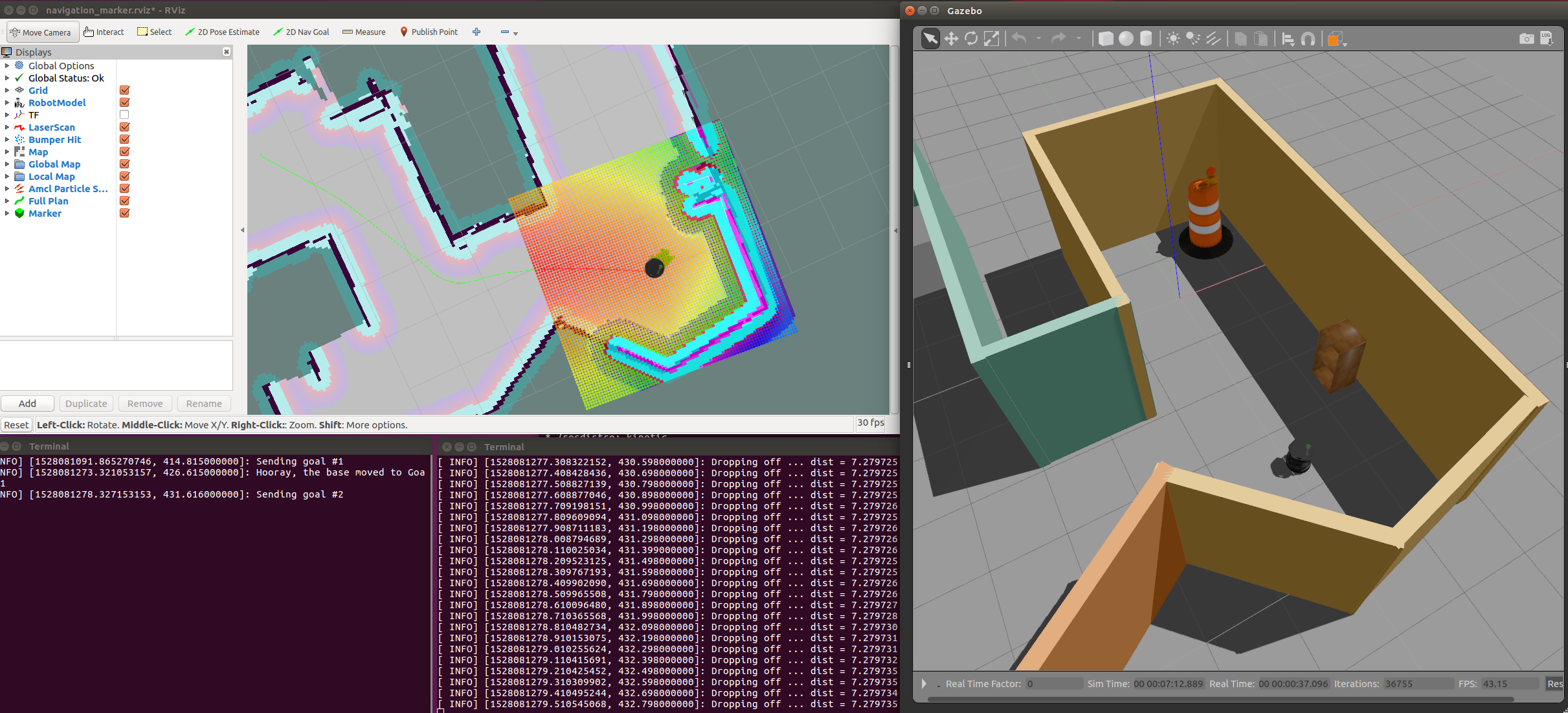Click the translate tool in Gazebo toolbar
The width and height of the screenshot is (1568, 713).
coord(950,38)
